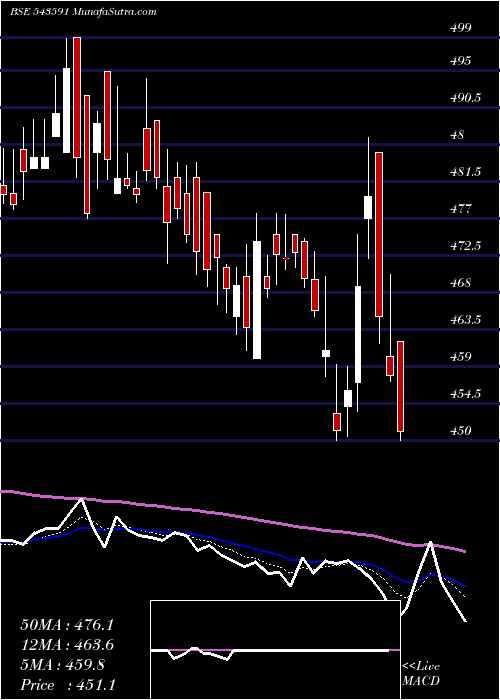Image resolution: width=500 pixels, height=700 pixels.
Task: Click the BSE 543591 MunafaSutra.com title text
Action: tap(83, 12)
